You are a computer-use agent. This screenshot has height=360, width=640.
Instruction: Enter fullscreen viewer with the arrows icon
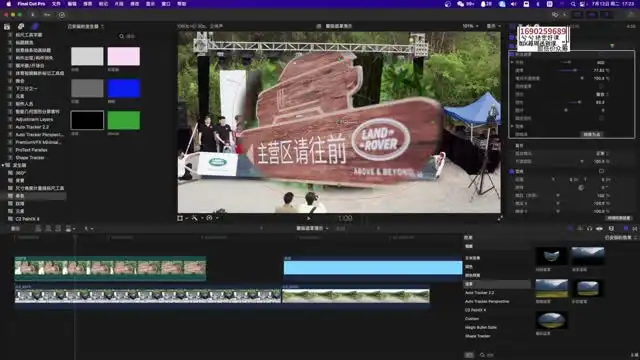coord(500,218)
